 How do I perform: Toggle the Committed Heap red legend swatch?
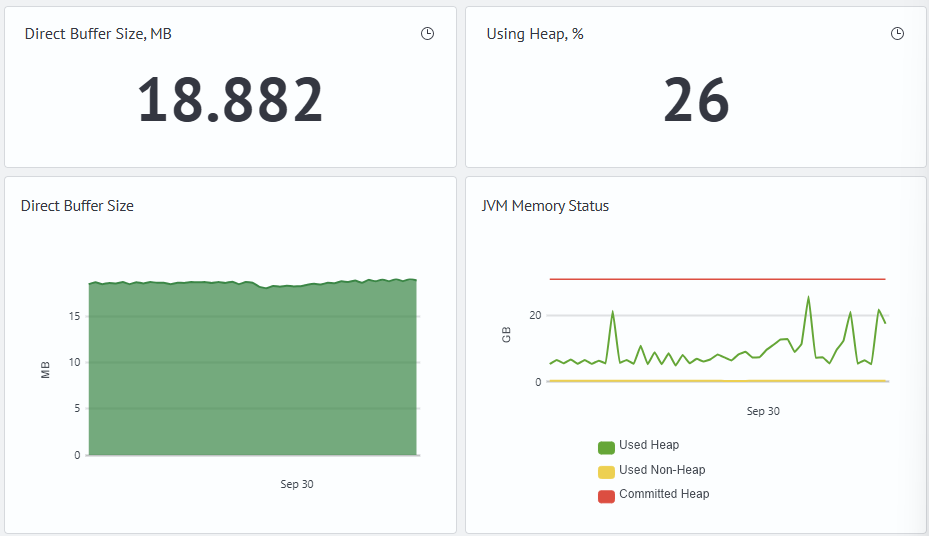click(x=606, y=496)
